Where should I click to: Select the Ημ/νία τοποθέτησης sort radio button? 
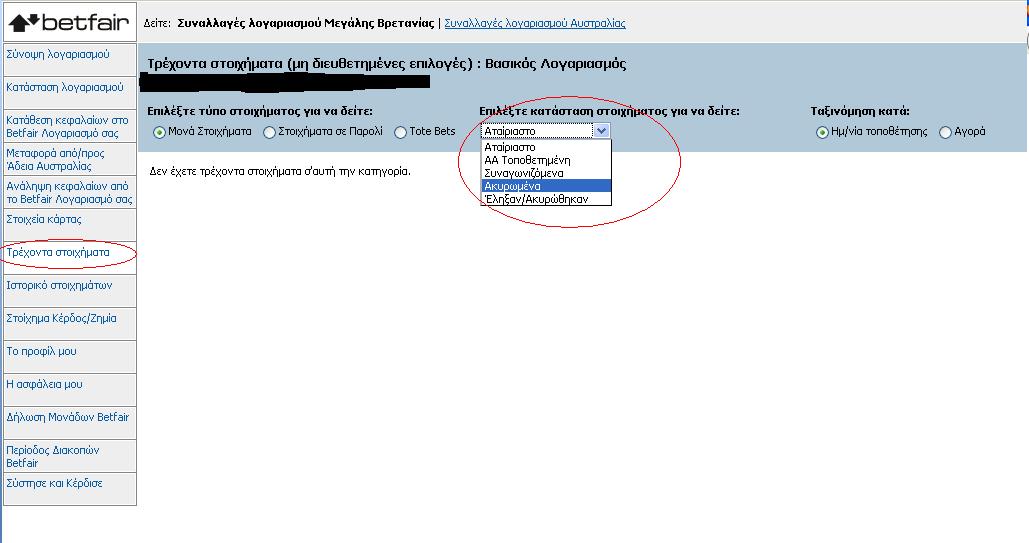[x=822, y=133]
